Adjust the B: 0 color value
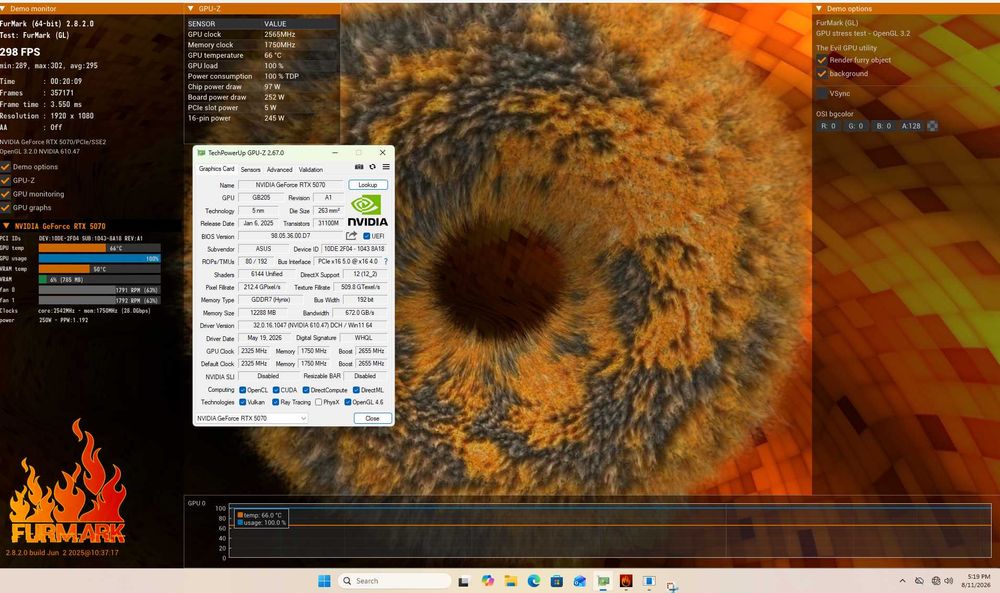 (883, 126)
